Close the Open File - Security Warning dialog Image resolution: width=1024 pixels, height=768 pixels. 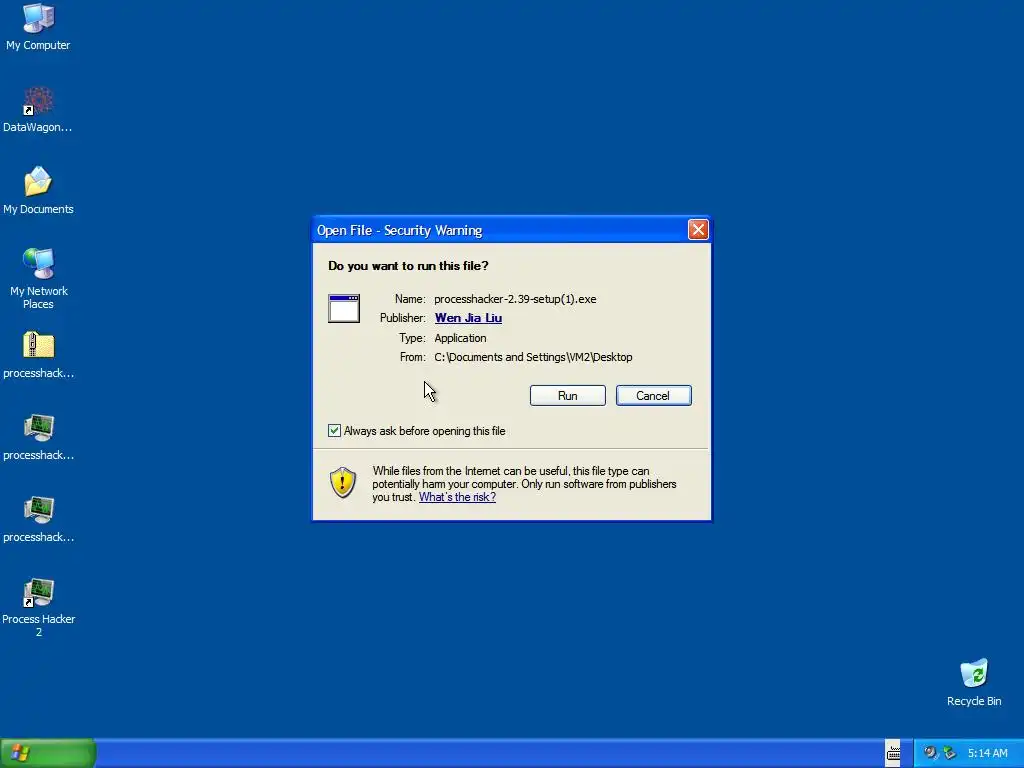pos(698,230)
